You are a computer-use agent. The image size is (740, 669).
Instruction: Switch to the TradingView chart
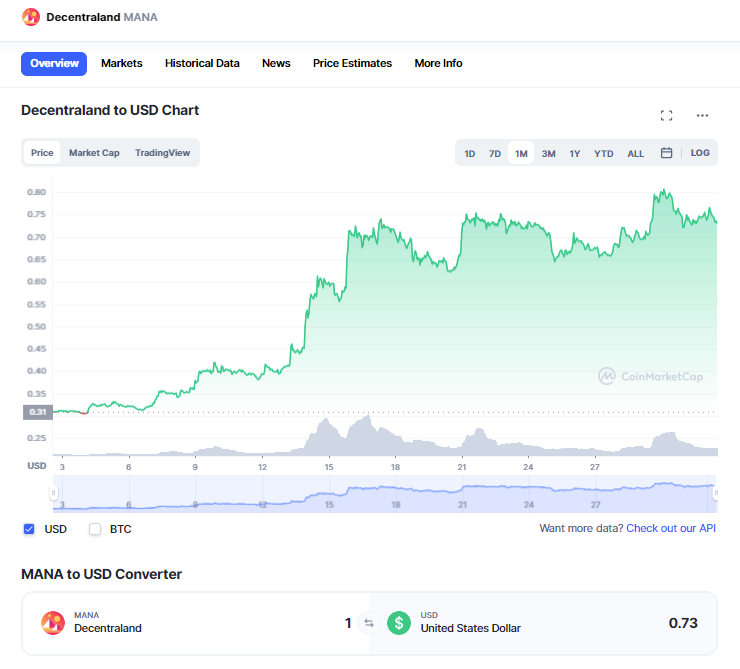click(162, 153)
